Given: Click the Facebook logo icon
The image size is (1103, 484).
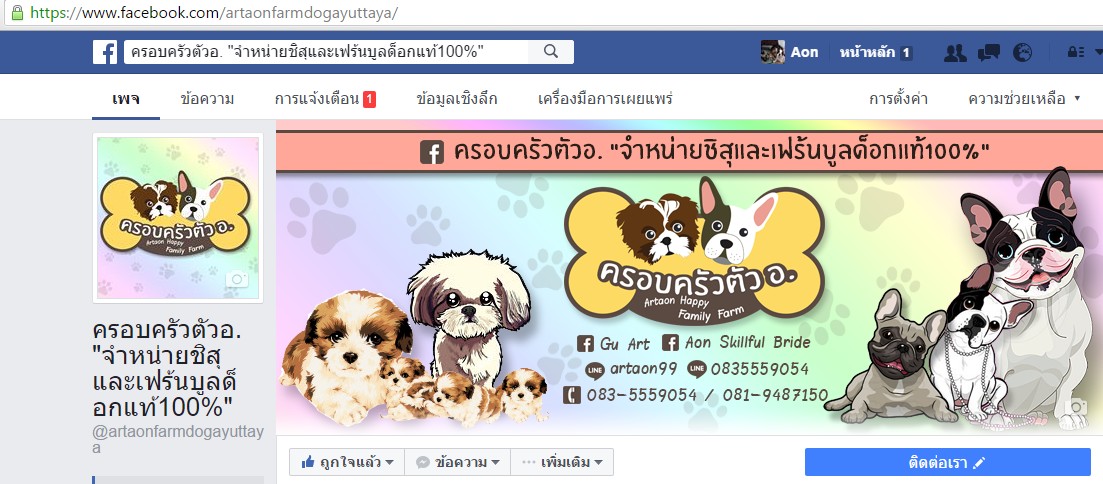Looking at the screenshot, I should coord(105,52).
